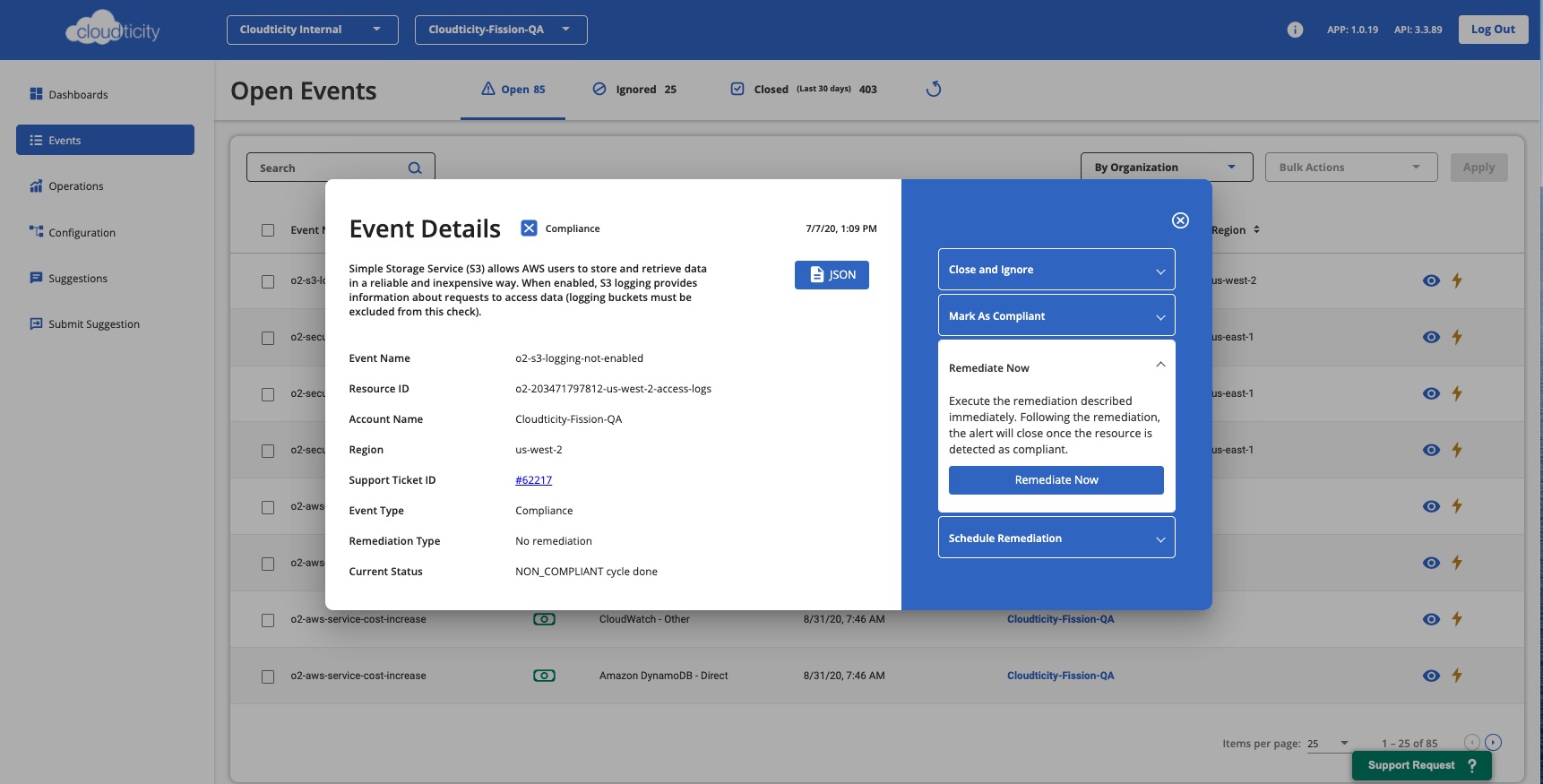Open support ticket #62217 link
This screenshot has height=784, width=1543.
click(x=533, y=480)
